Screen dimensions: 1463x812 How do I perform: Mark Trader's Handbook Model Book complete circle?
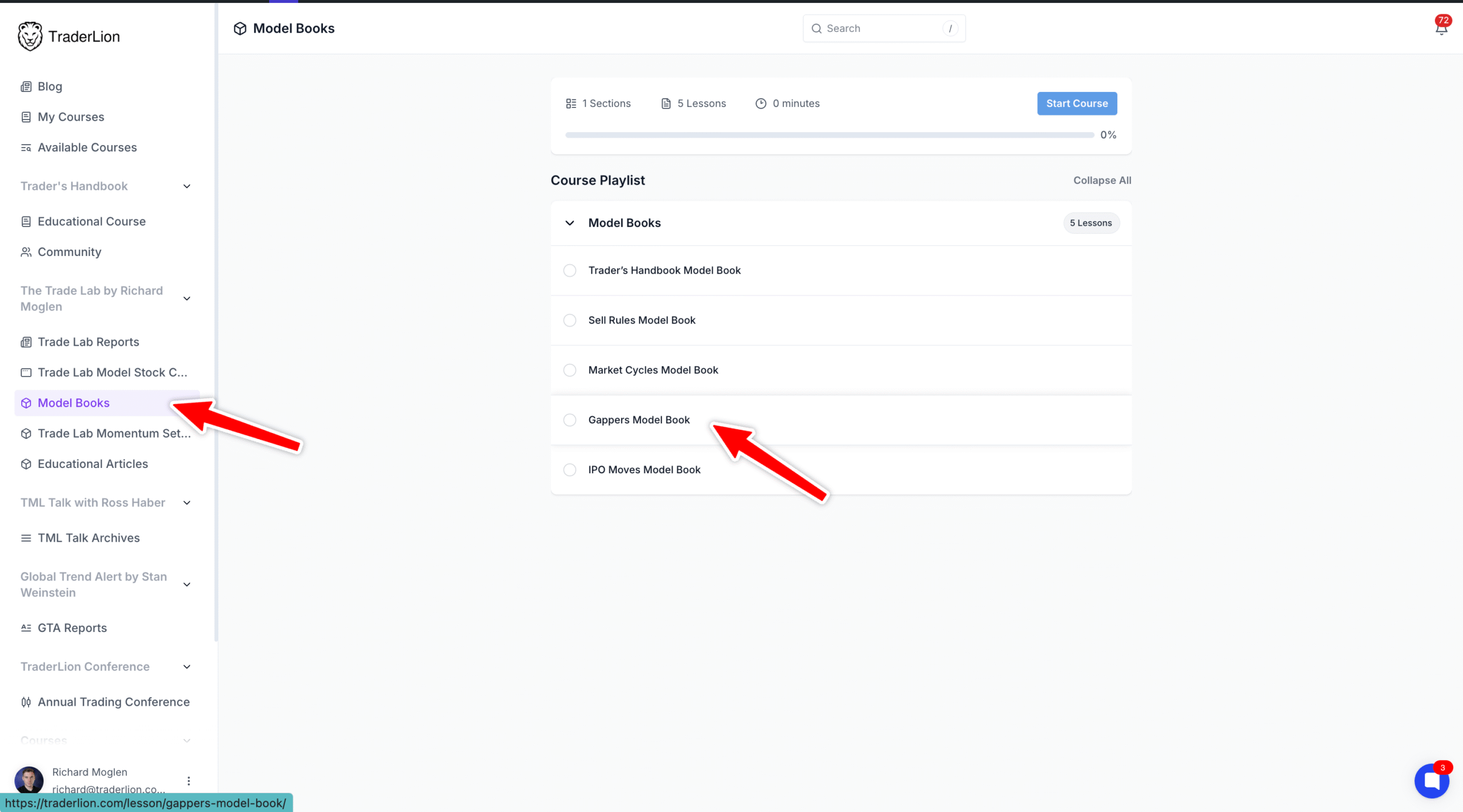[x=570, y=271]
